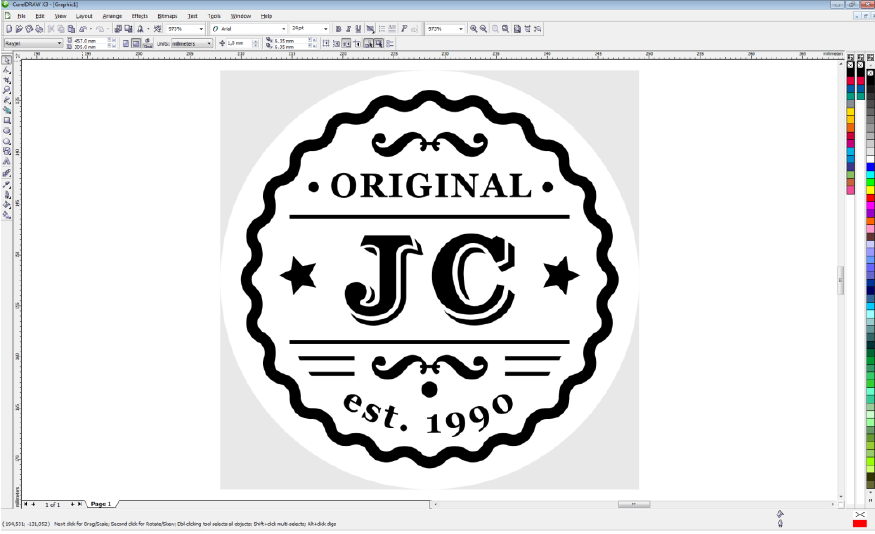Image resolution: width=875 pixels, height=534 pixels.
Task: Open the Bitmaps menu
Action: (x=166, y=16)
